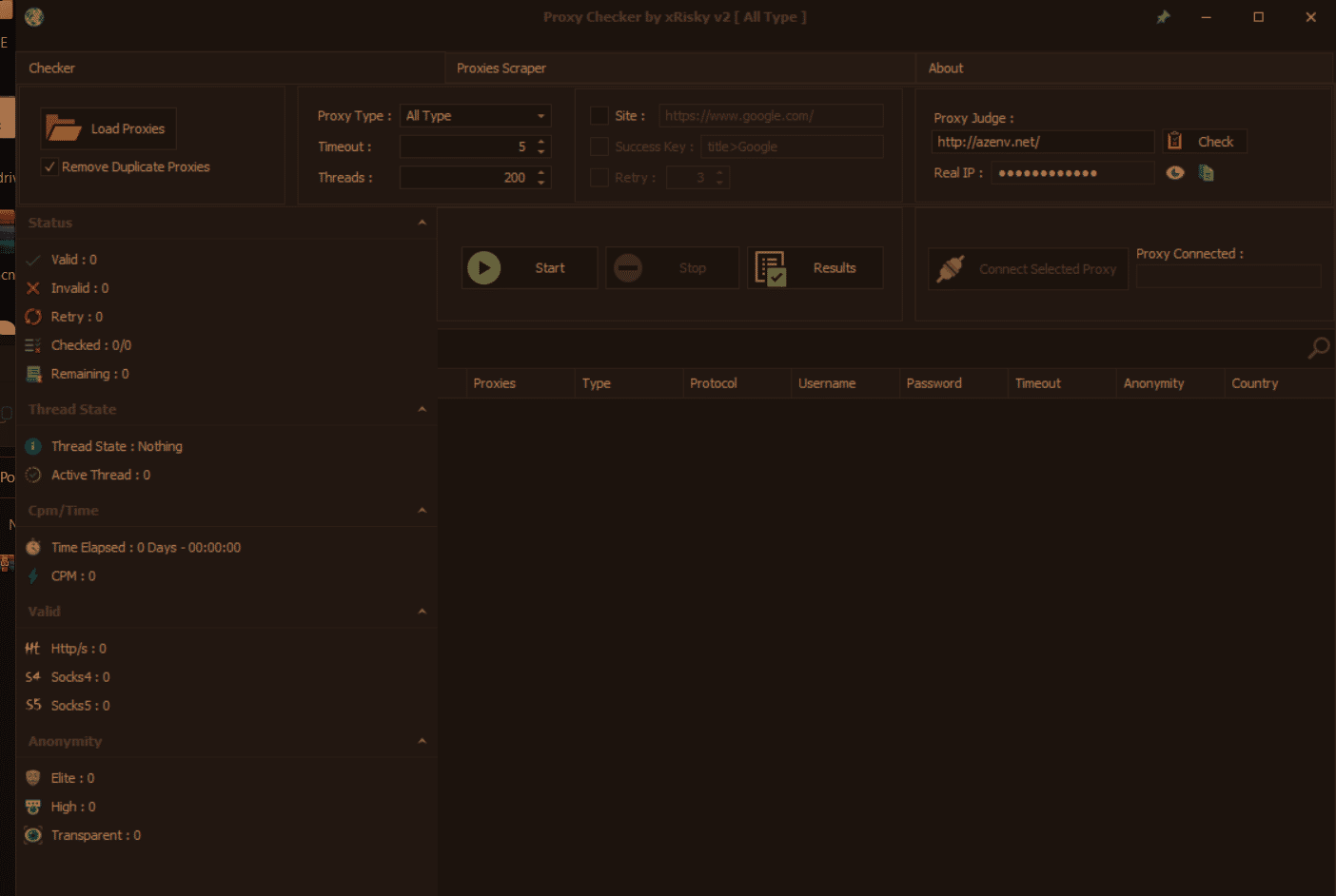Pin the window with the pin icon
Image resolution: width=1336 pixels, height=896 pixels.
click(1163, 17)
